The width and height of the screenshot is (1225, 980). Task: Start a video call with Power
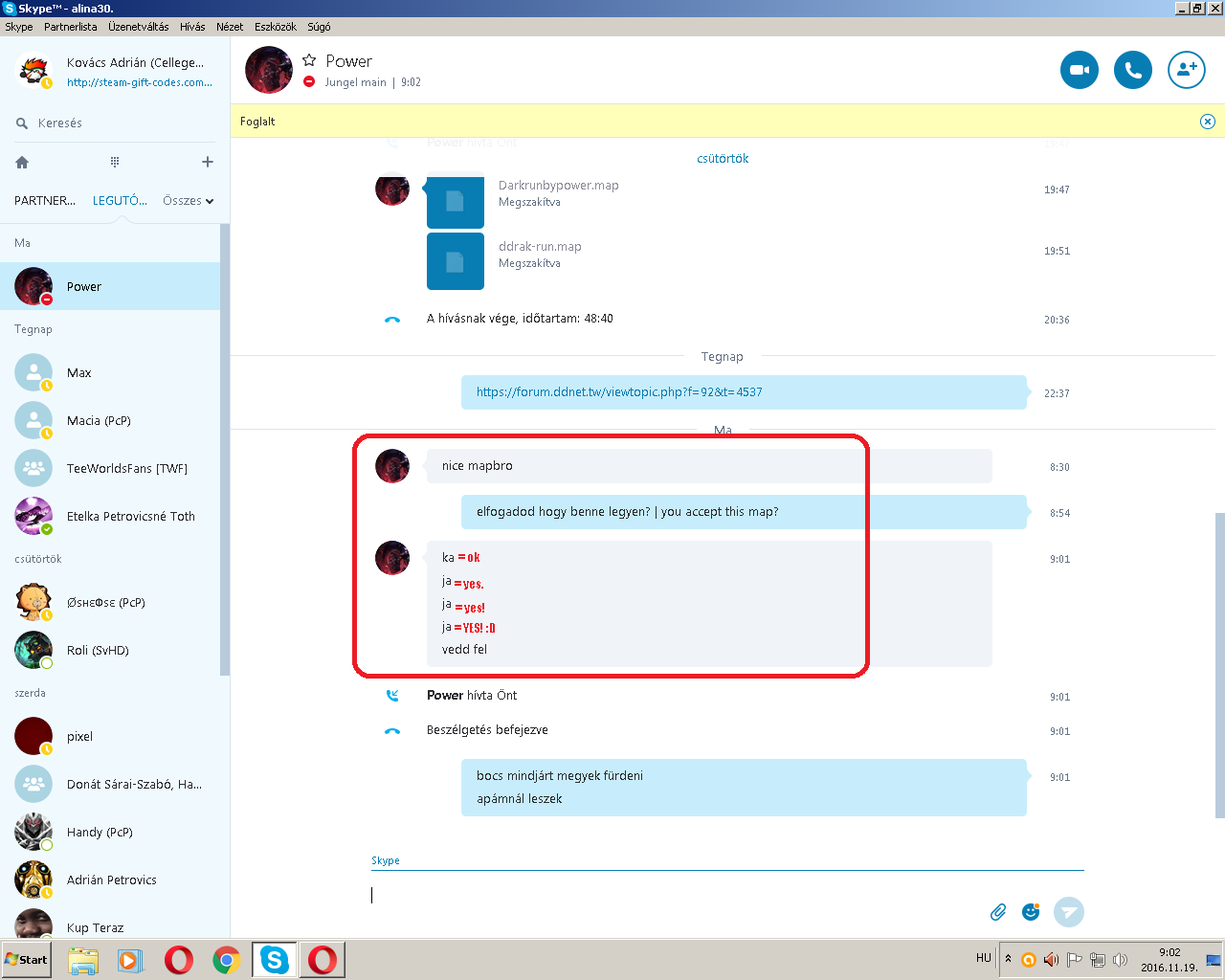pos(1079,70)
